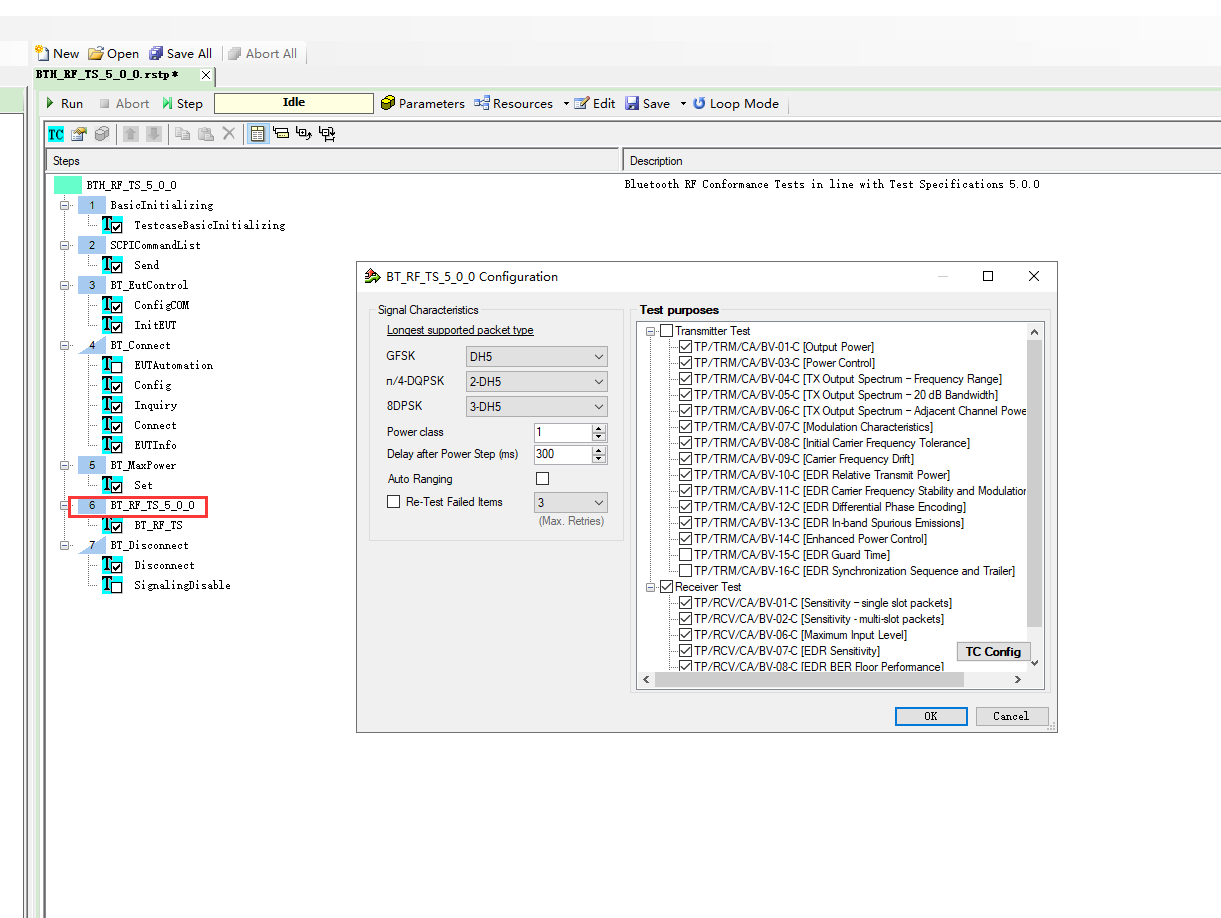Confirm the configuration with OK
This screenshot has height=918, width=1221.
pyautogui.click(x=931, y=716)
